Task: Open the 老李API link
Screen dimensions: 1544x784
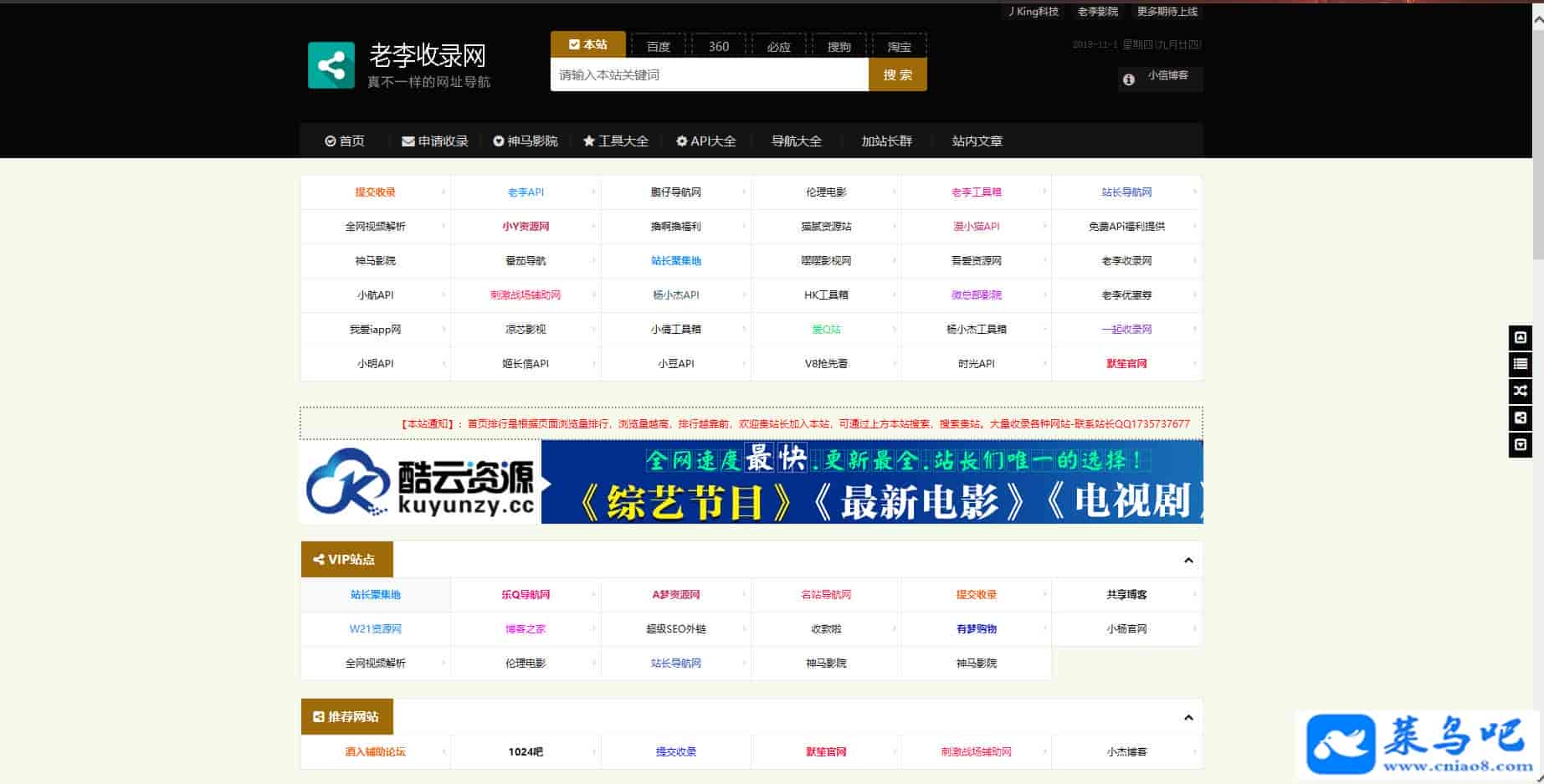Action: click(526, 192)
